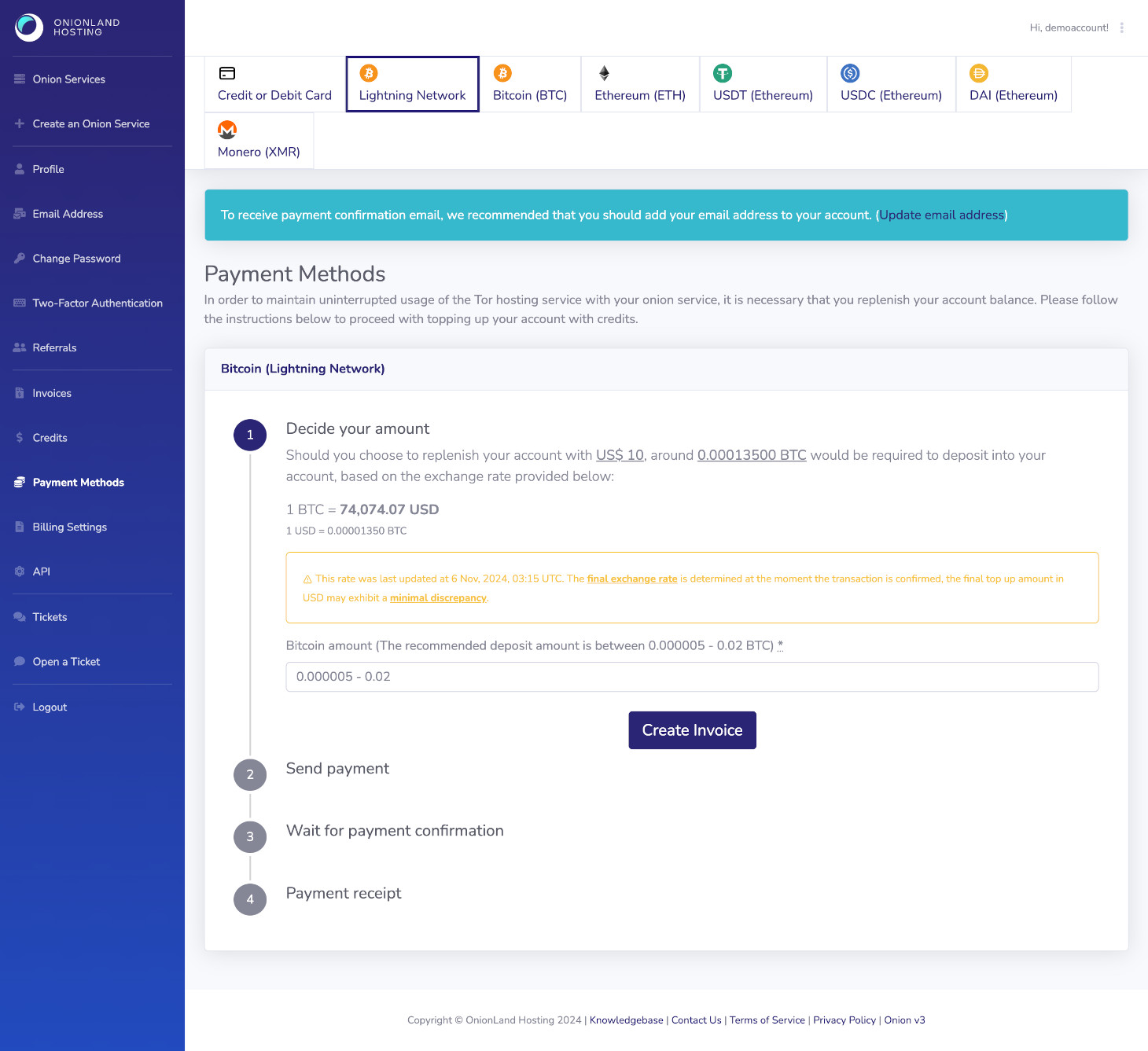Screen dimensions: 1148x1051
Task: Click the green USDT Tether icon
Action: [x=723, y=73]
